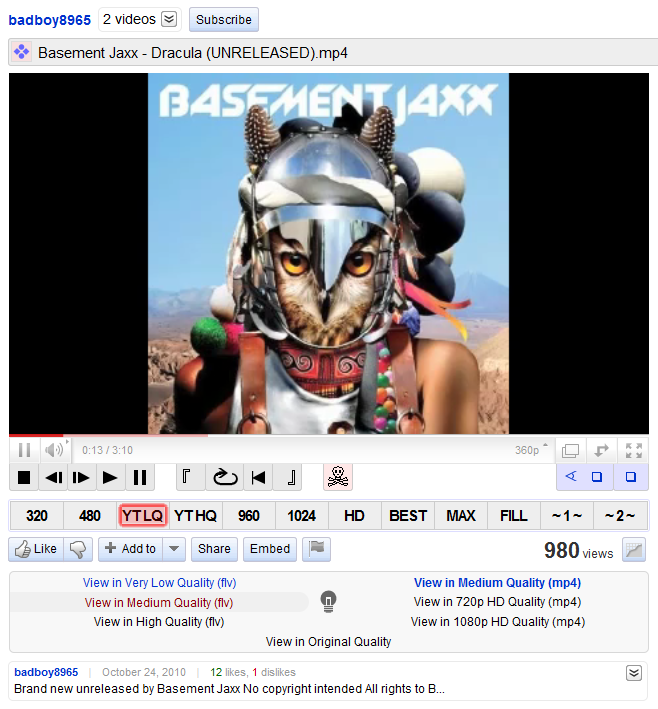Subscribe to badboy8965 channel

(224, 20)
